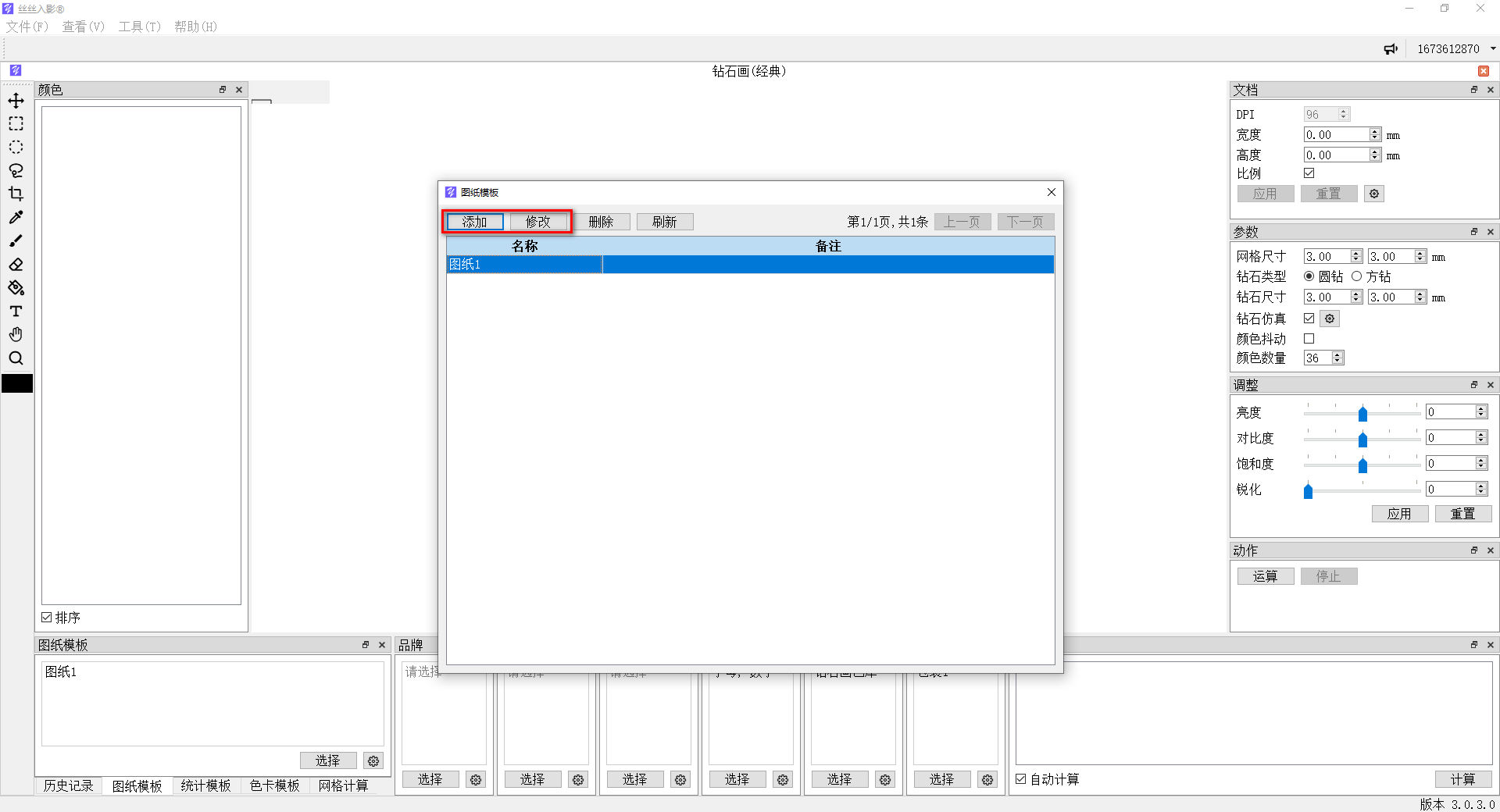The width and height of the screenshot is (1500, 812).
Task: Click the announcement megaphone icon
Action: (1391, 49)
